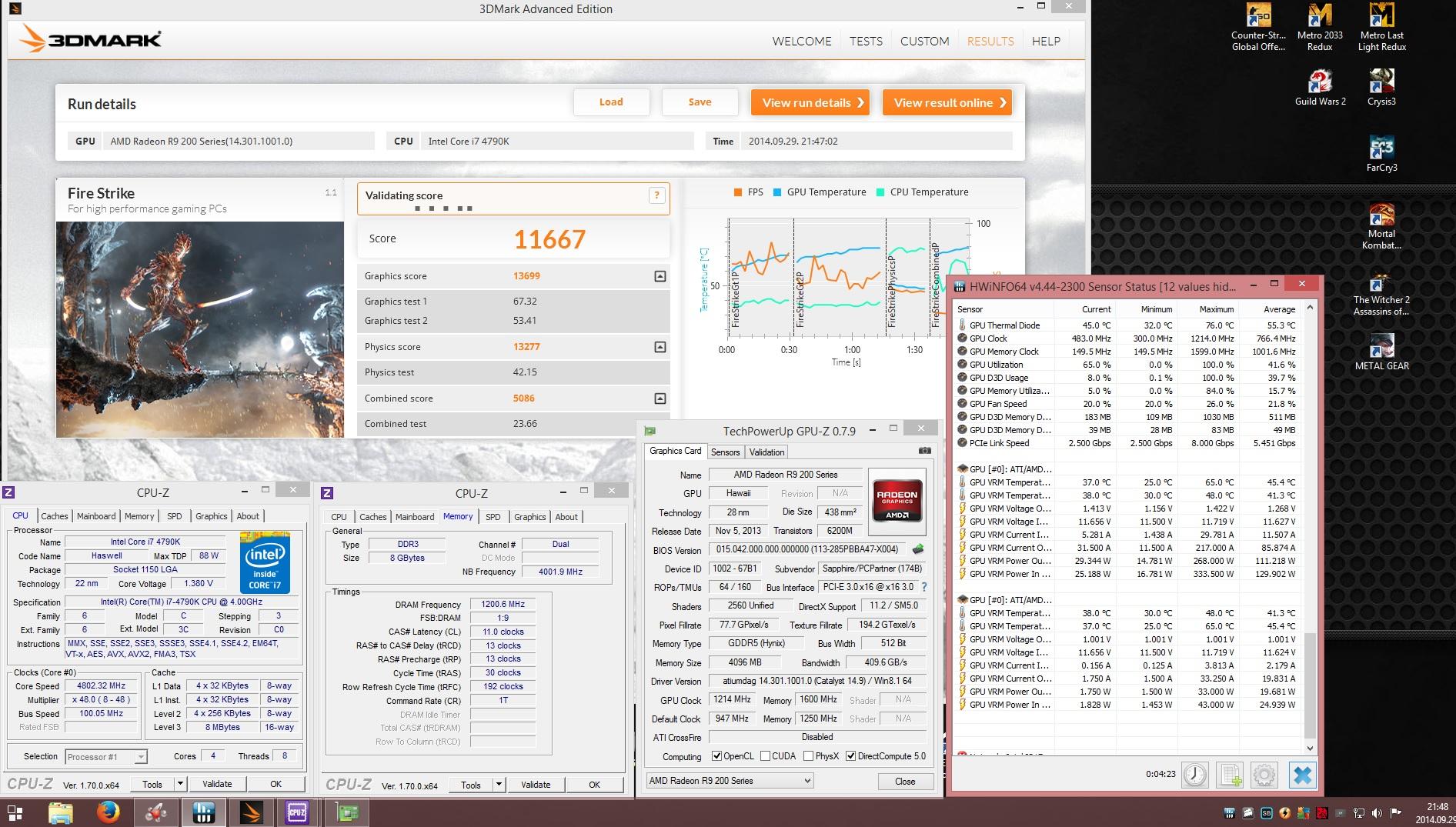1456x827 pixels.
Task: Open the FarCry3 desktop shortcut
Action: [x=1382, y=154]
